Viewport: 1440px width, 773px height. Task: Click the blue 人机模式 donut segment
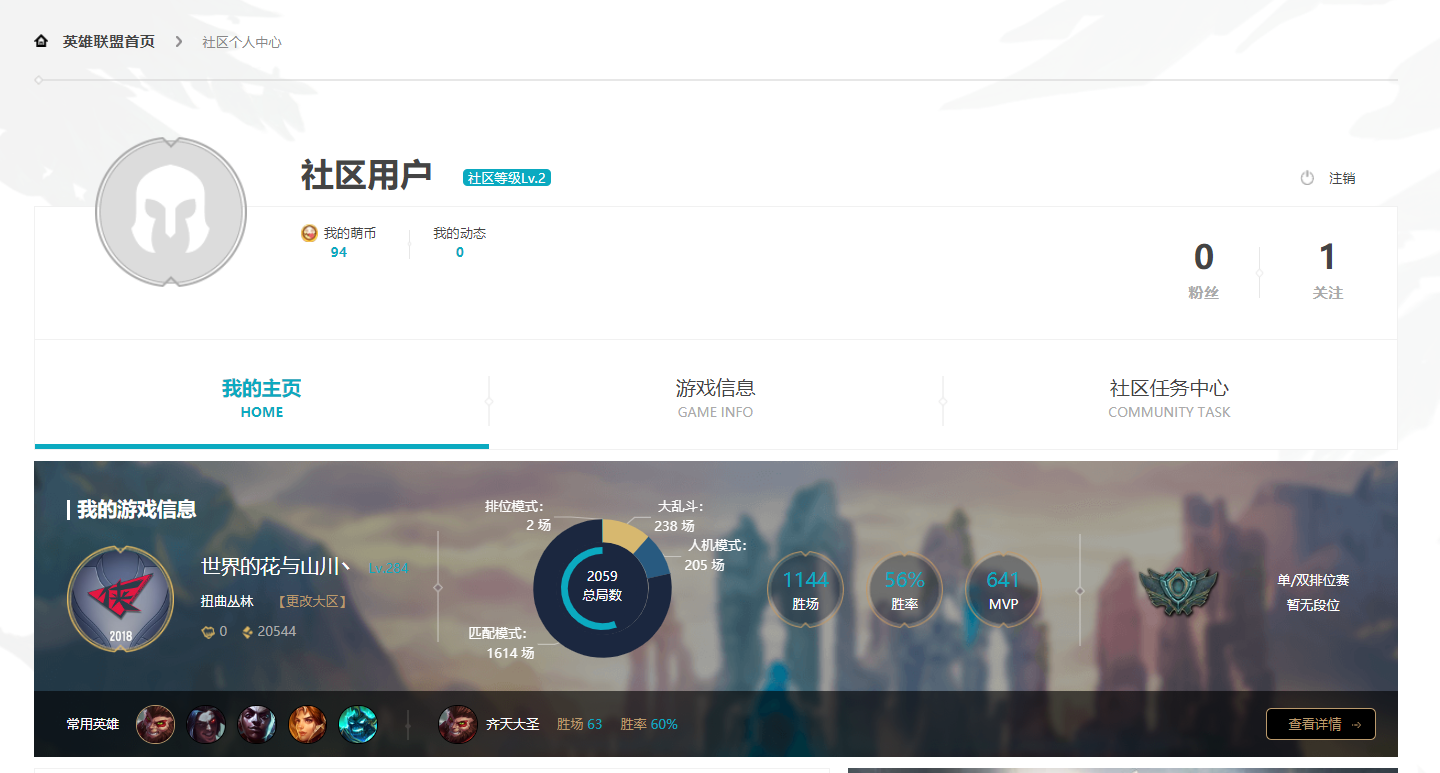coord(655,558)
